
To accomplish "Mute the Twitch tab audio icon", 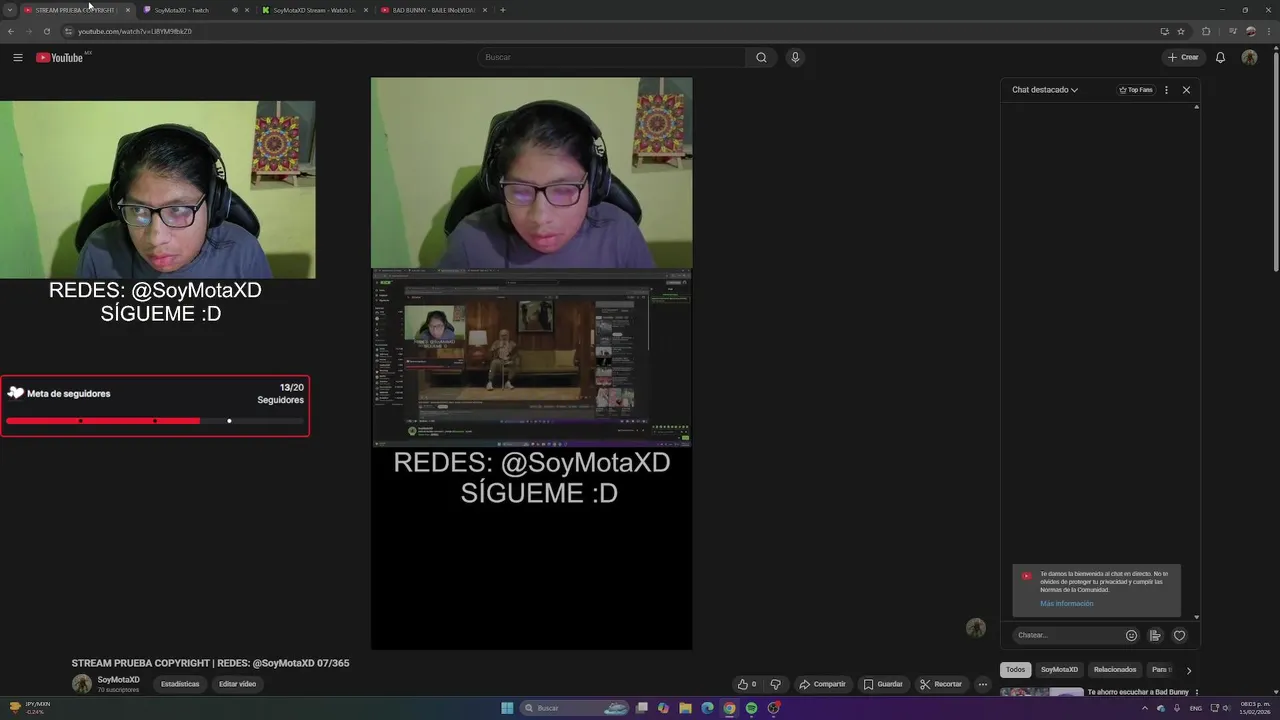I will click(x=234, y=10).
